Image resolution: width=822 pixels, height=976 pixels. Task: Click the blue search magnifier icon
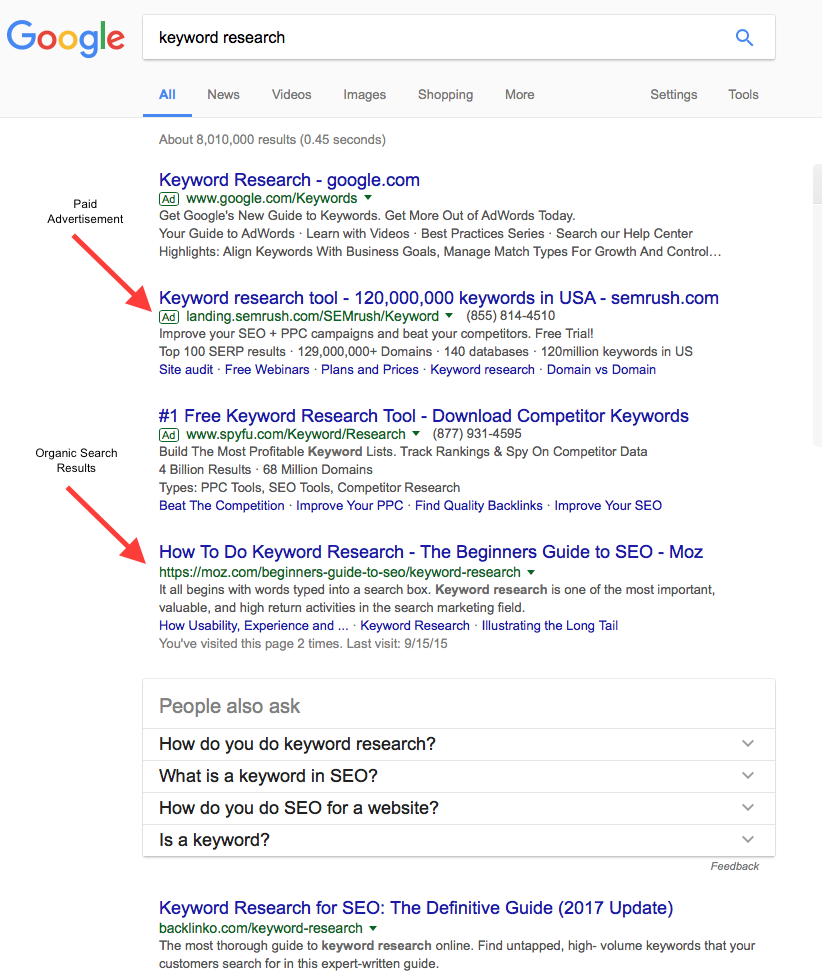pos(744,37)
